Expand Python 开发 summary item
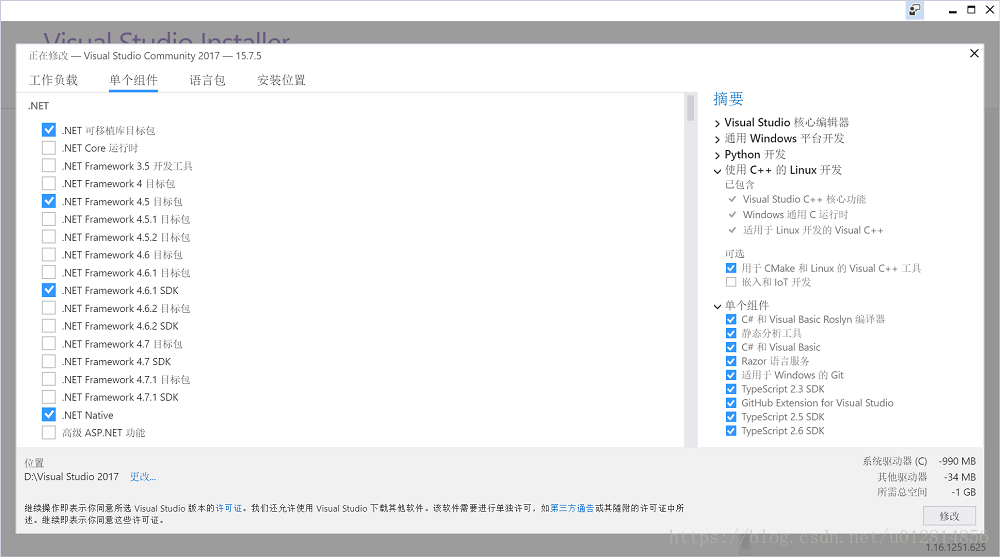Image resolution: width=1000 pixels, height=557 pixels. click(717, 155)
